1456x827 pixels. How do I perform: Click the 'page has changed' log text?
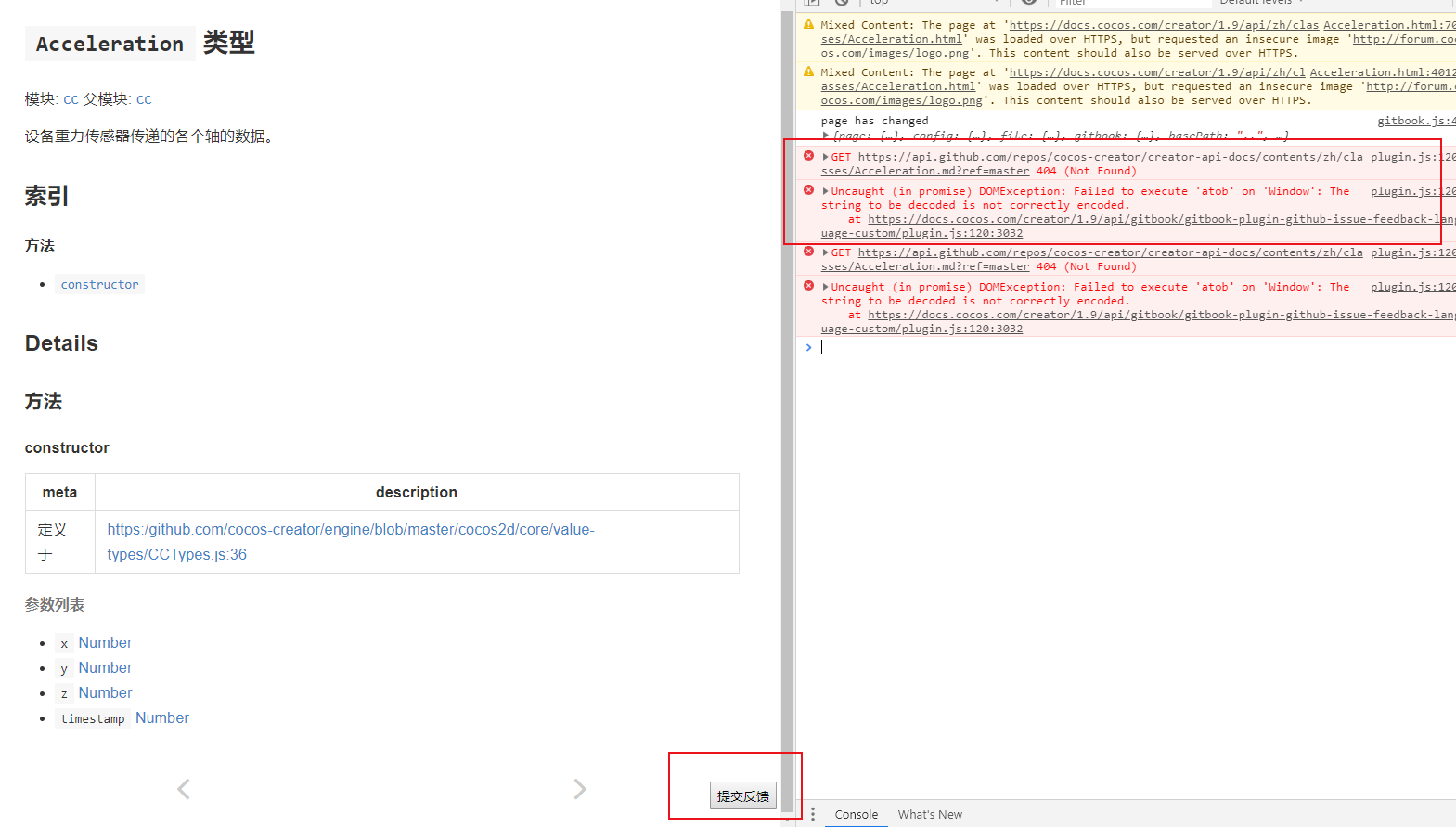(x=874, y=121)
